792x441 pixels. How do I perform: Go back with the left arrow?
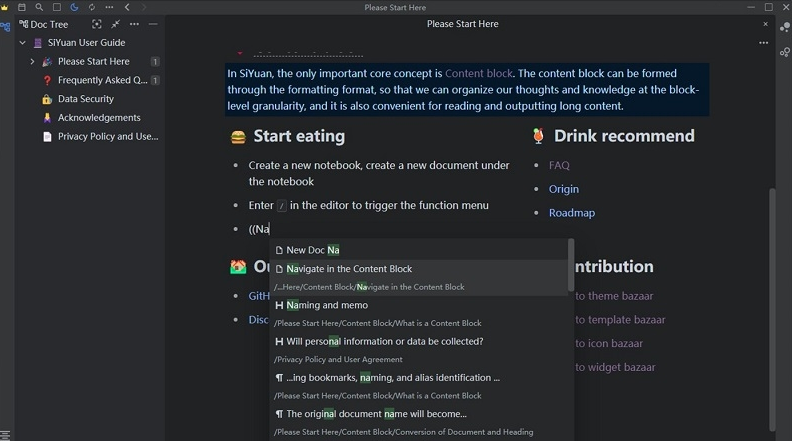[127, 7]
